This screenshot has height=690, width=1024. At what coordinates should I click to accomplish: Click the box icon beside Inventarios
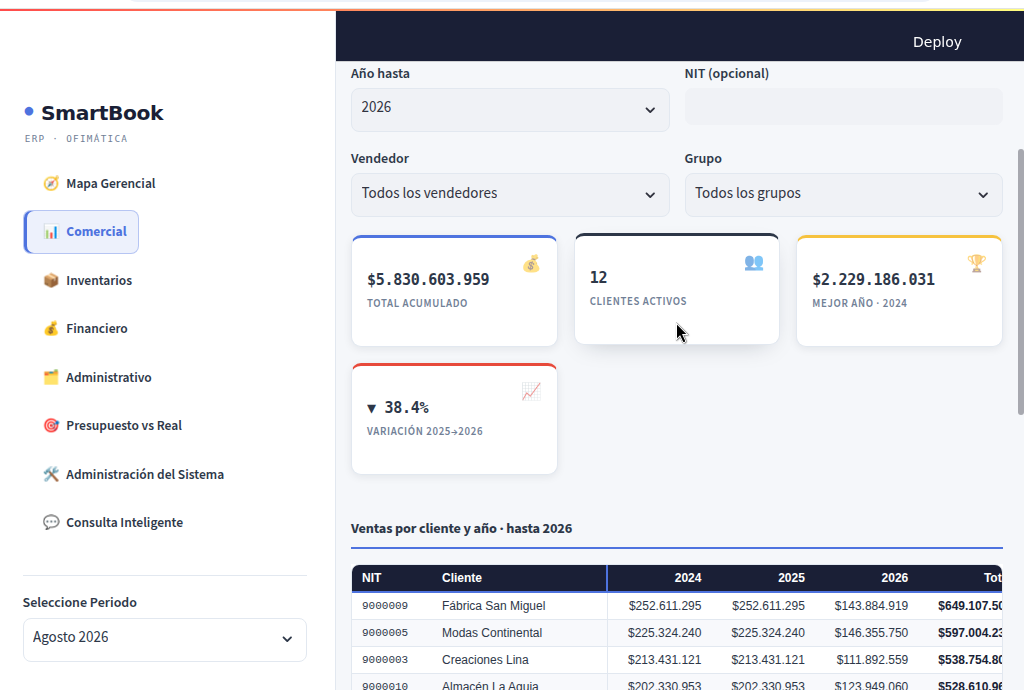(x=51, y=280)
